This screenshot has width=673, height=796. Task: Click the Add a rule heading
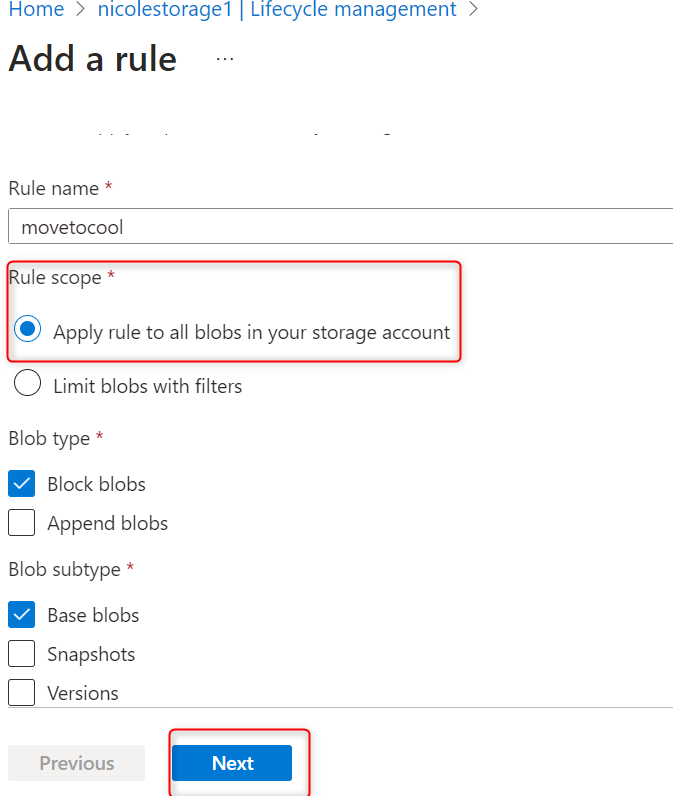click(x=93, y=59)
